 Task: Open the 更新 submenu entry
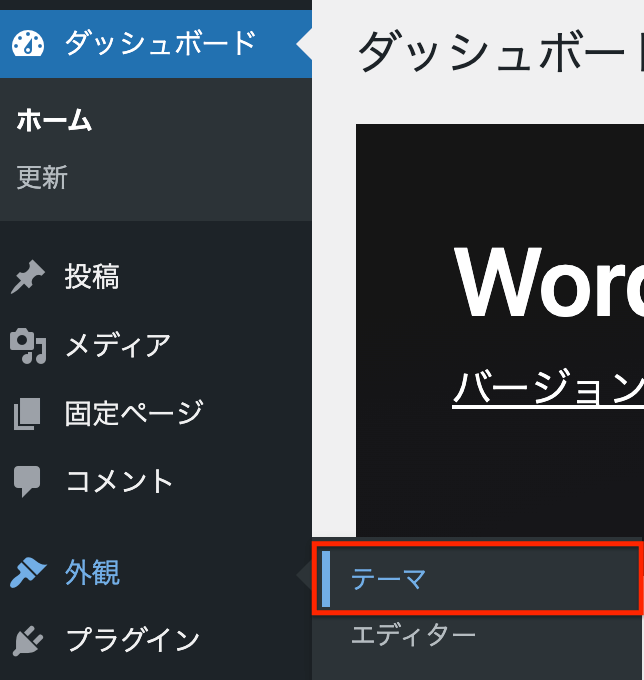42,177
